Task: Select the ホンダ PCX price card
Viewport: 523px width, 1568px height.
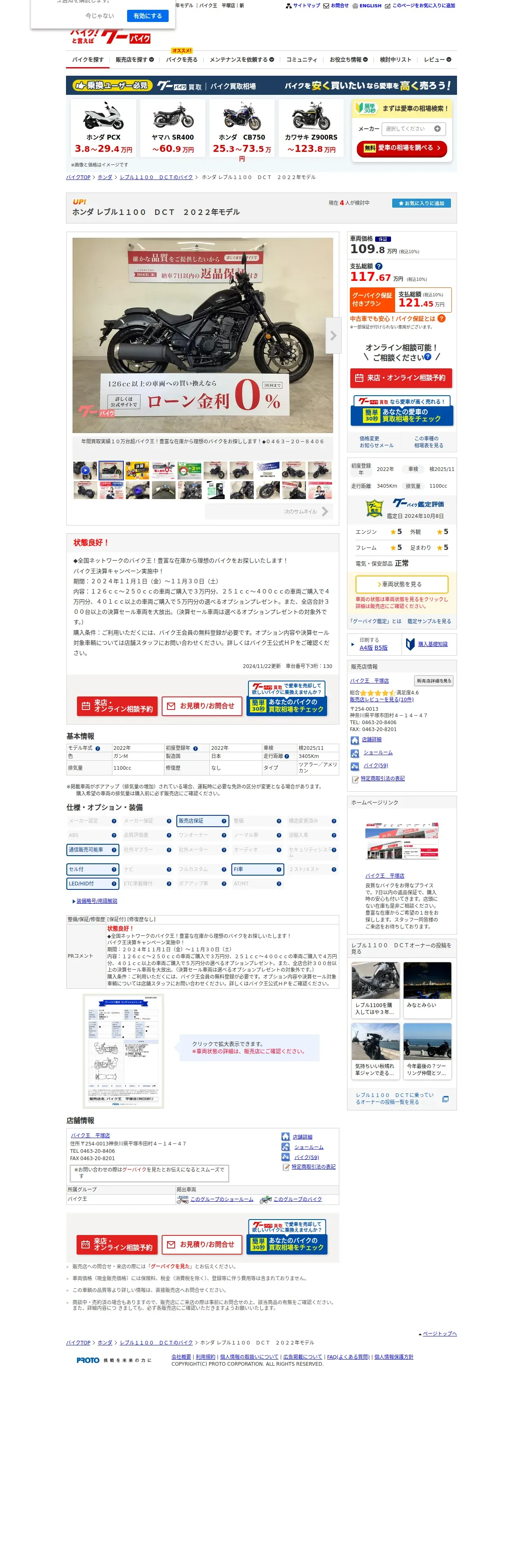Action: coord(103,128)
